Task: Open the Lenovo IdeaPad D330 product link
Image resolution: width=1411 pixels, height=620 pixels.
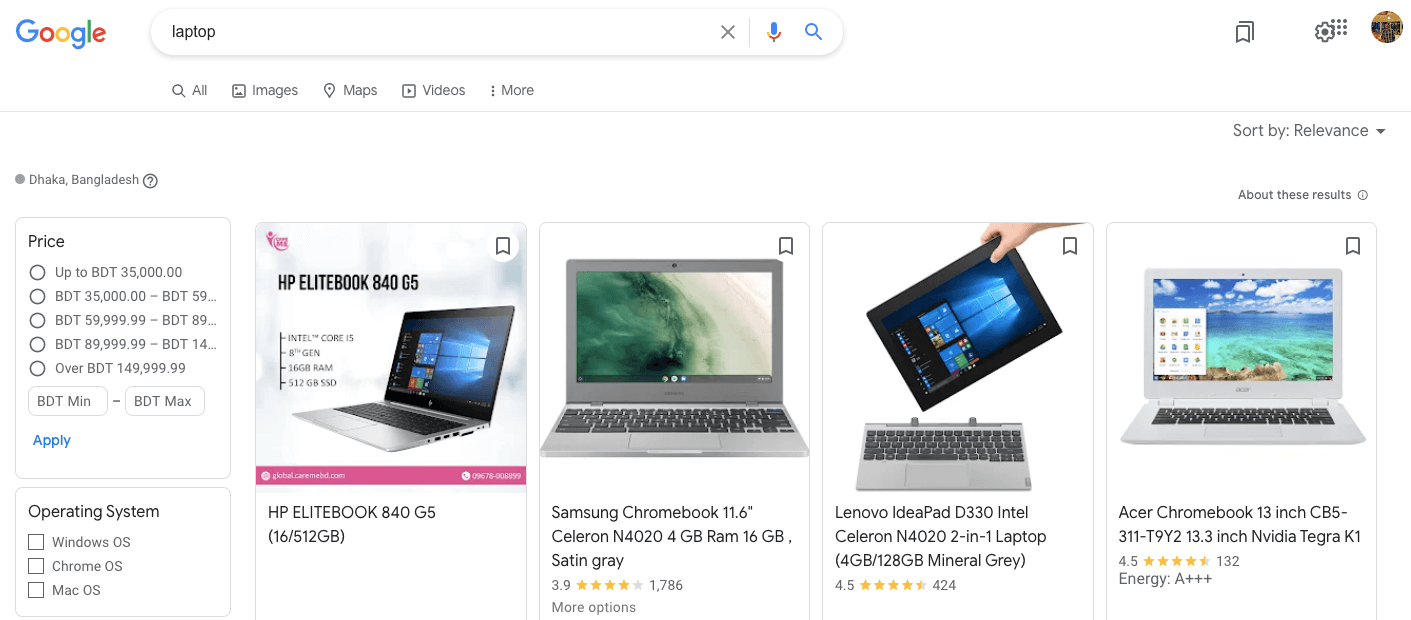Action: coord(940,536)
